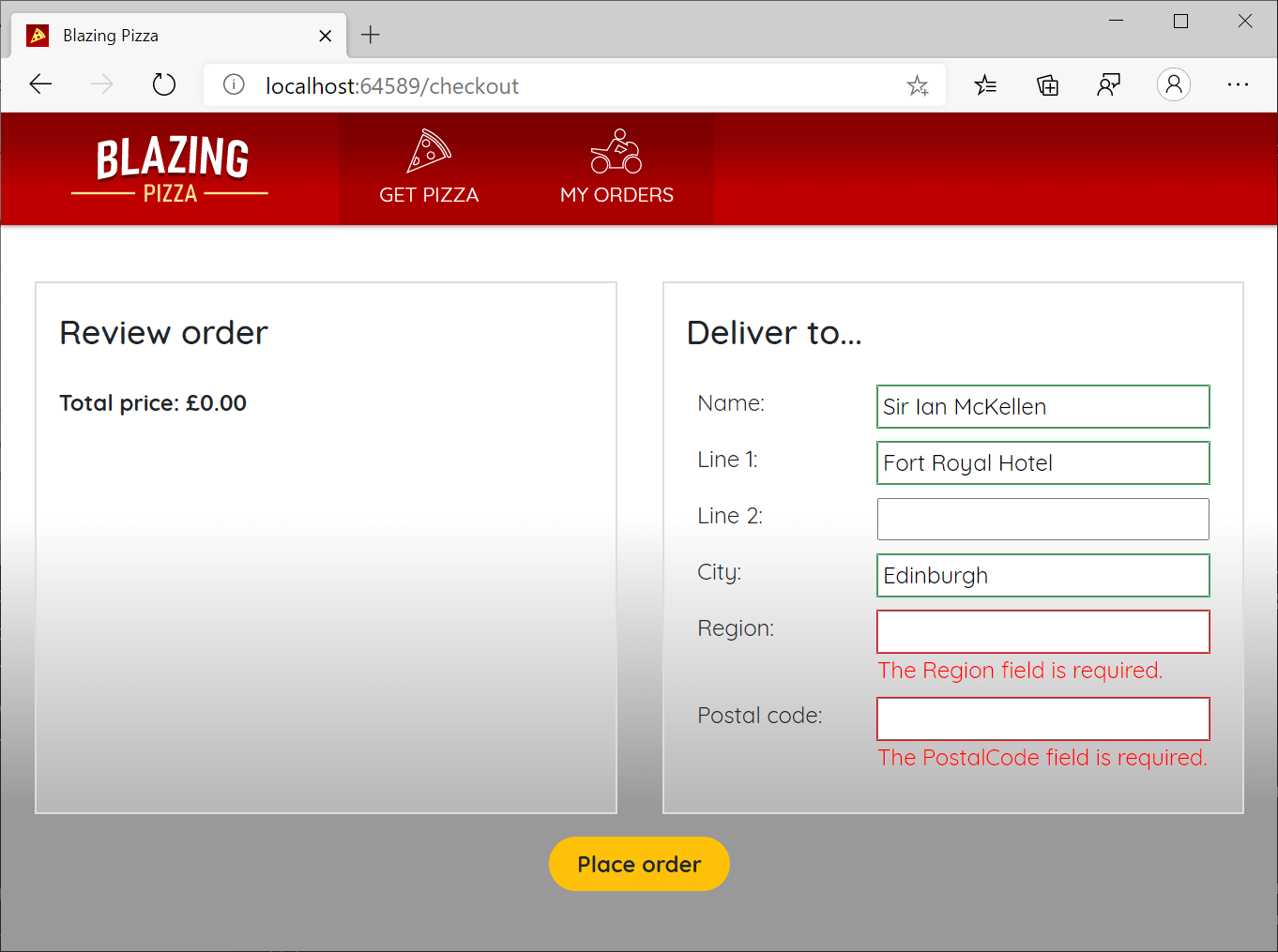Open the Favorites list icon

click(985, 85)
